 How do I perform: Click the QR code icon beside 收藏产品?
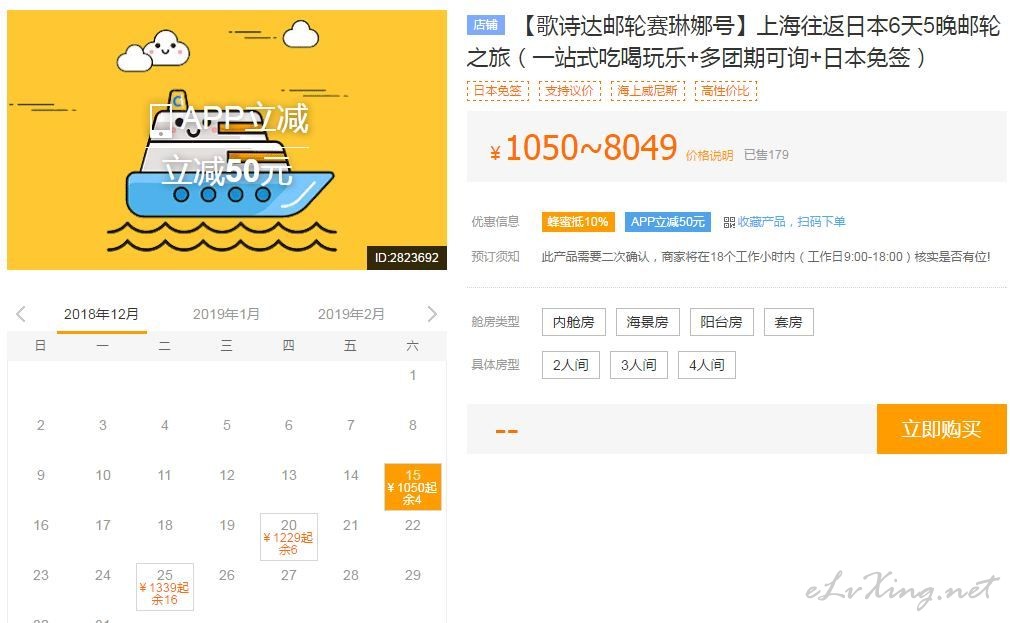click(729, 222)
